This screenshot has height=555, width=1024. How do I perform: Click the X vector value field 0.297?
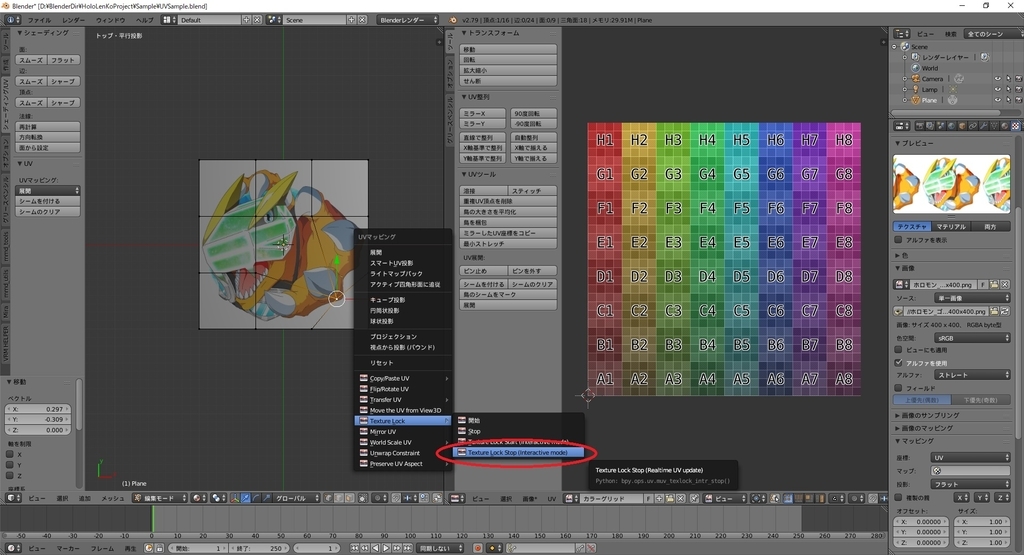point(39,409)
